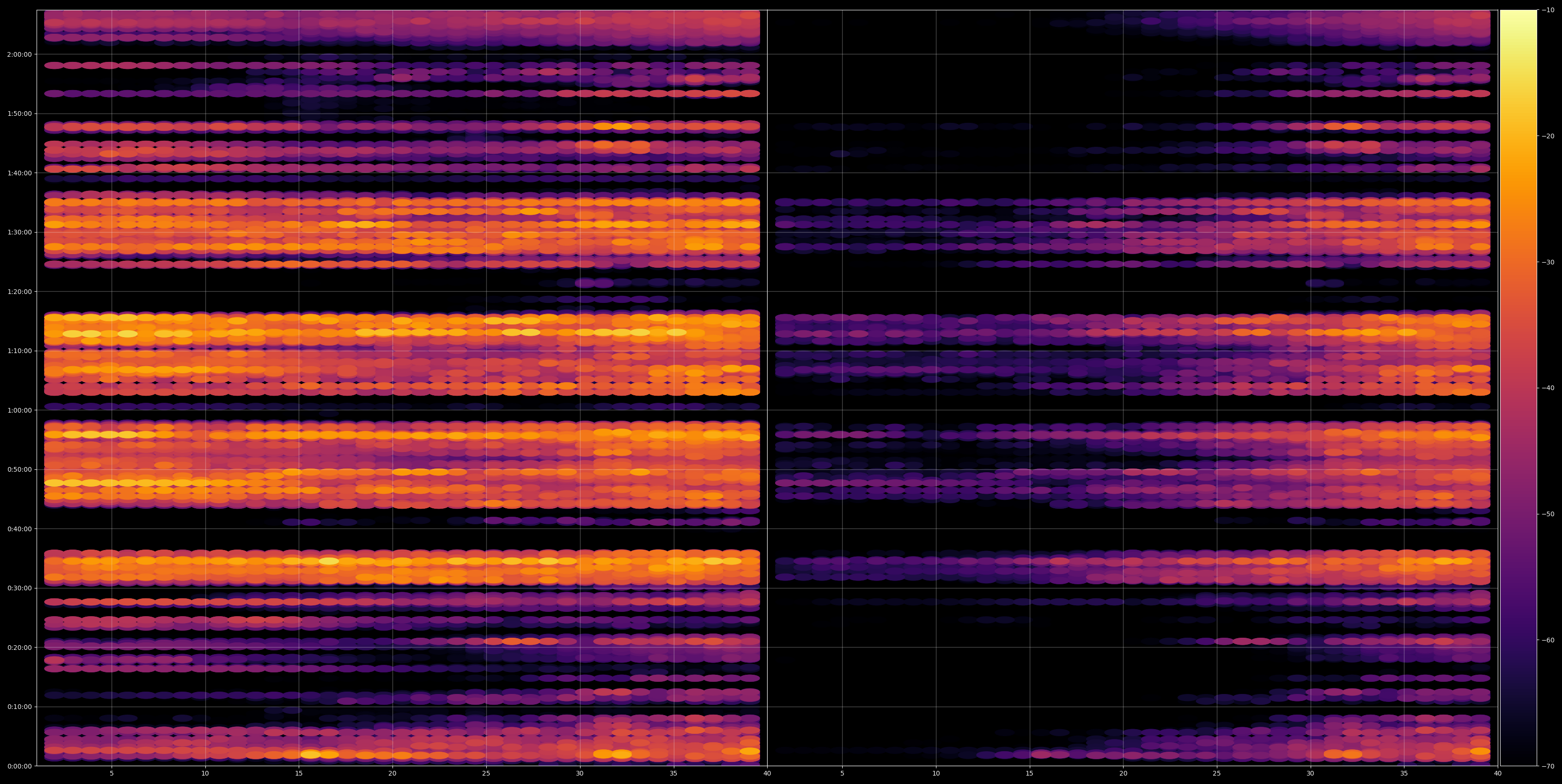Click x-axis label 25 of the right panel

[x=1217, y=774]
